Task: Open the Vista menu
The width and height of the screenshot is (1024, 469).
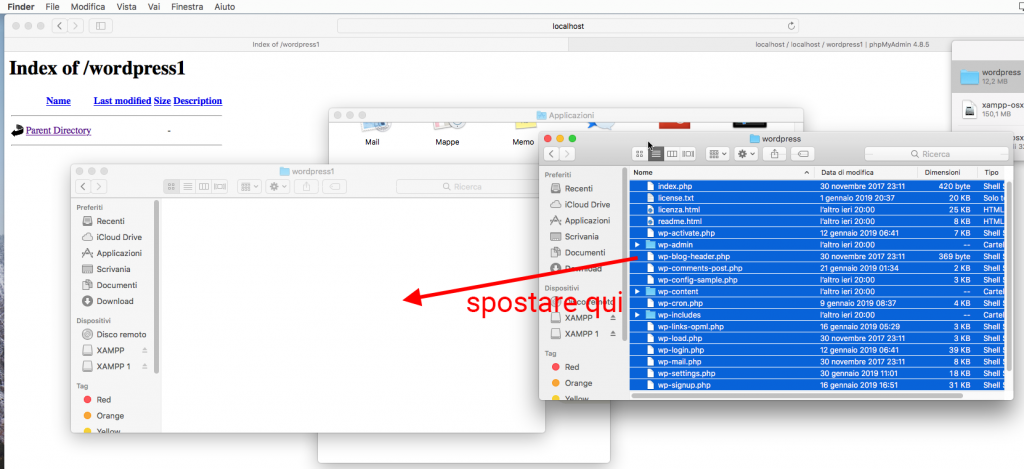Action: (x=127, y=7)
